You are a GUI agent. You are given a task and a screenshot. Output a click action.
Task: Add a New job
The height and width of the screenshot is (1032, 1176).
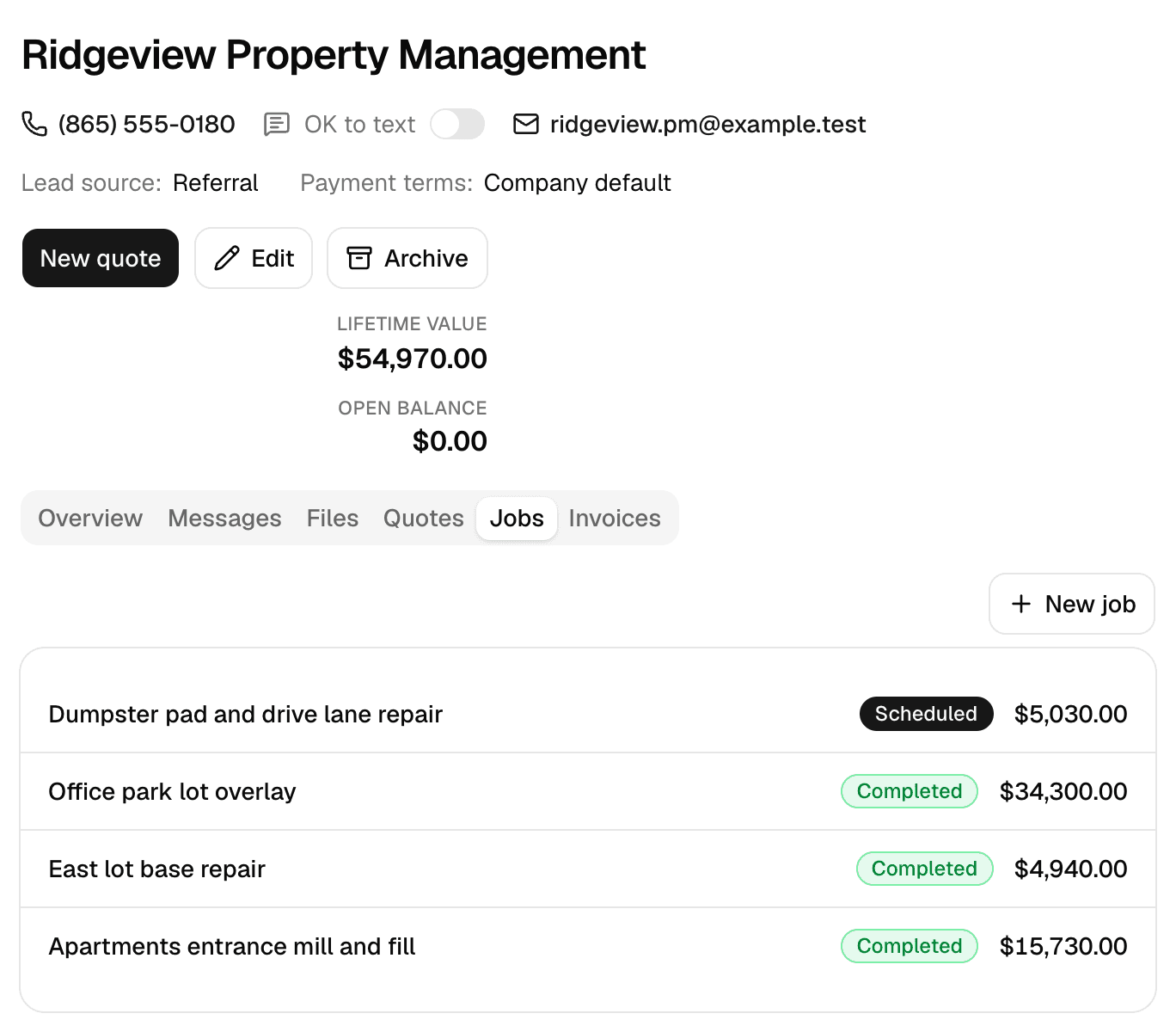coord(1072,604)
